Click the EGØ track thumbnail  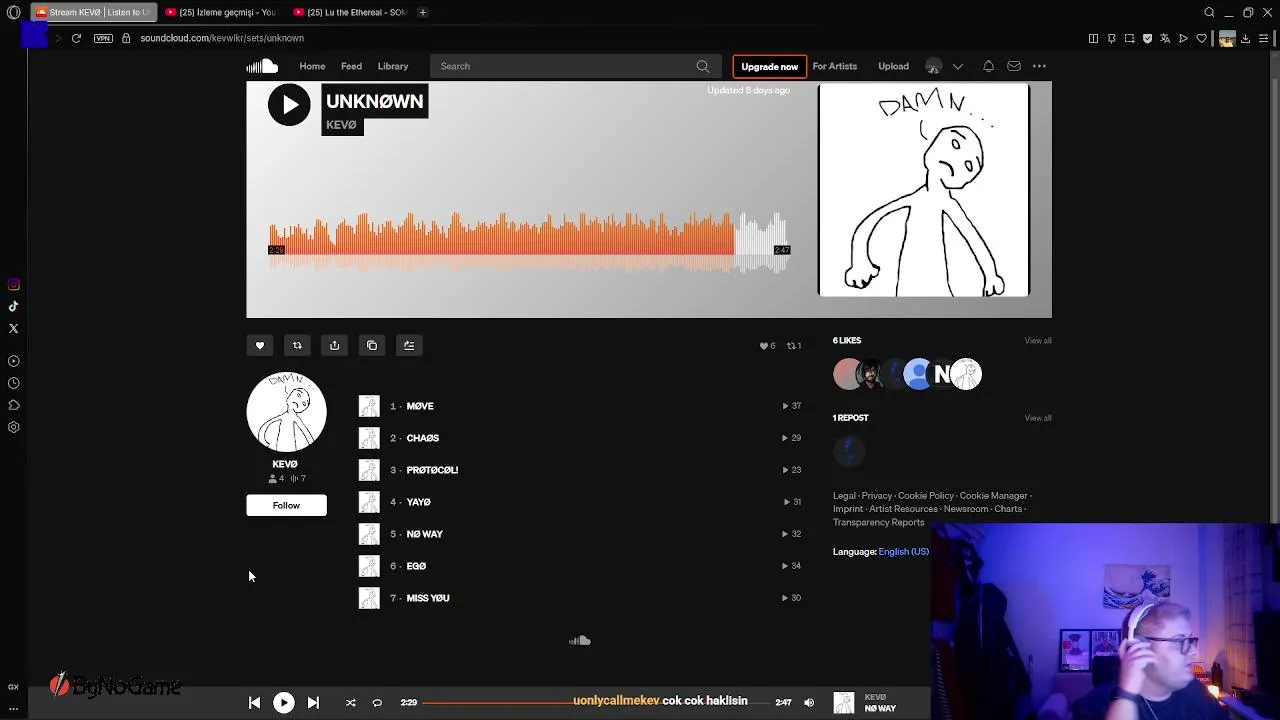pyautogui.click(x=369, y=566)
